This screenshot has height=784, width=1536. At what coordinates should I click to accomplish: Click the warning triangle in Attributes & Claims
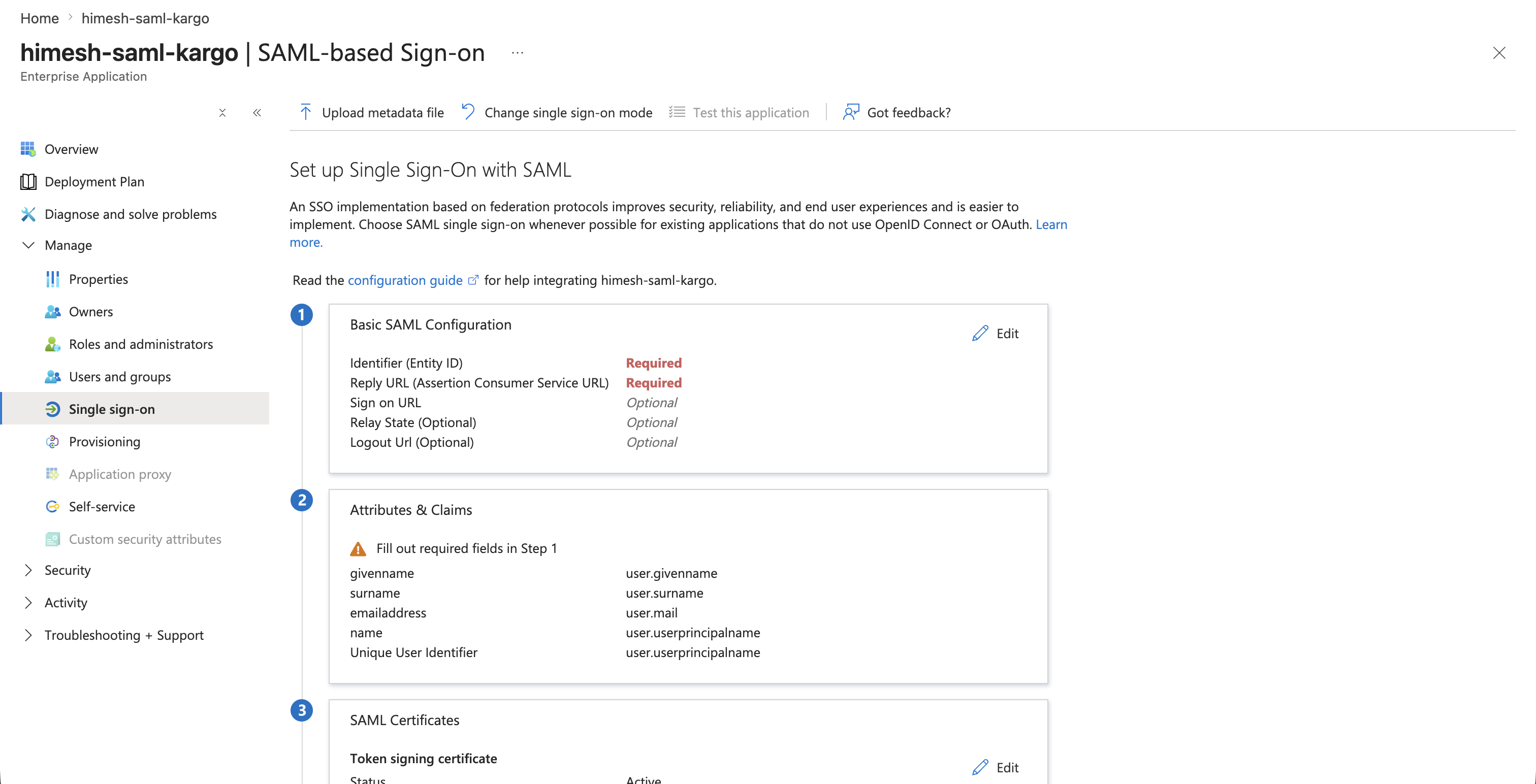[x=358, y=548]
